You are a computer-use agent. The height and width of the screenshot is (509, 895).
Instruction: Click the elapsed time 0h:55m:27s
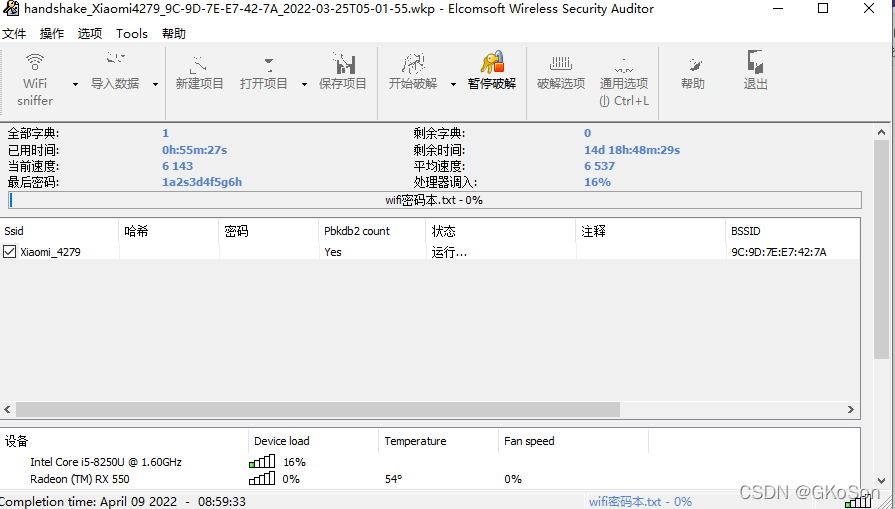tap(195, 150)
